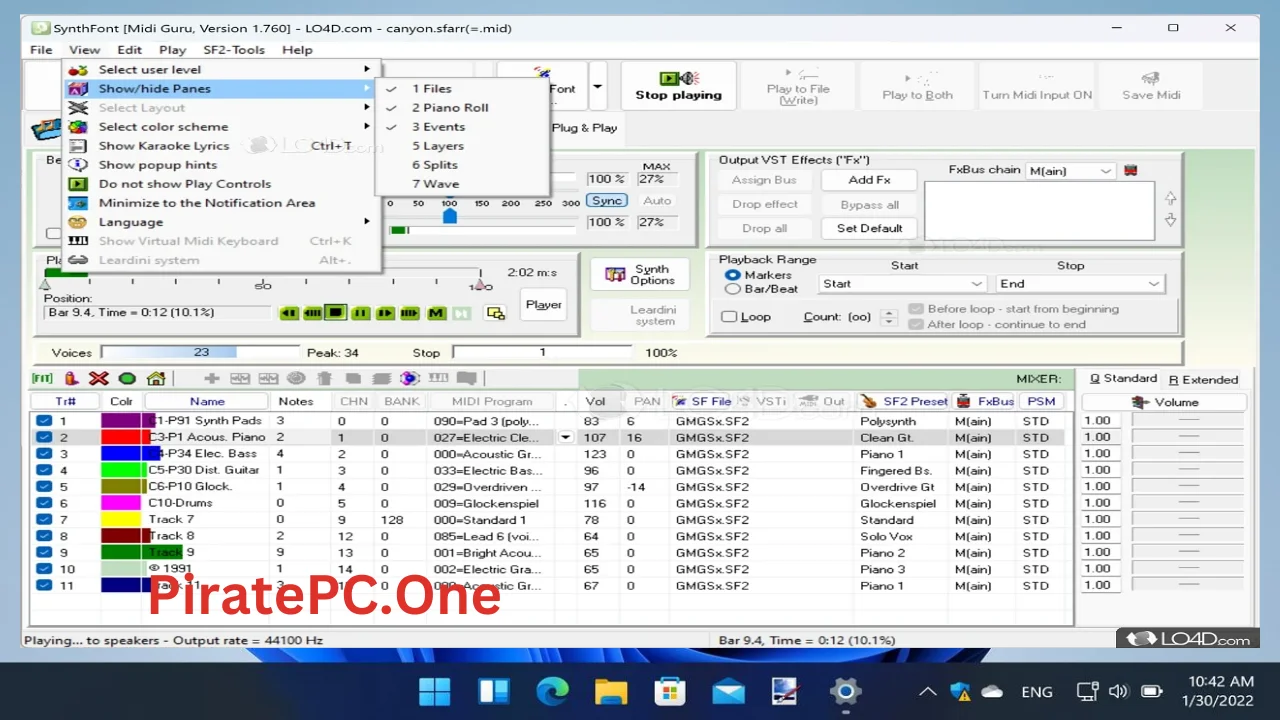Image resolution: width=1280 pixels, height=720 pixels.
Task: Click the FIT icon in tracks toolbar
Action: pyautogui.click(x=42, y=379)
